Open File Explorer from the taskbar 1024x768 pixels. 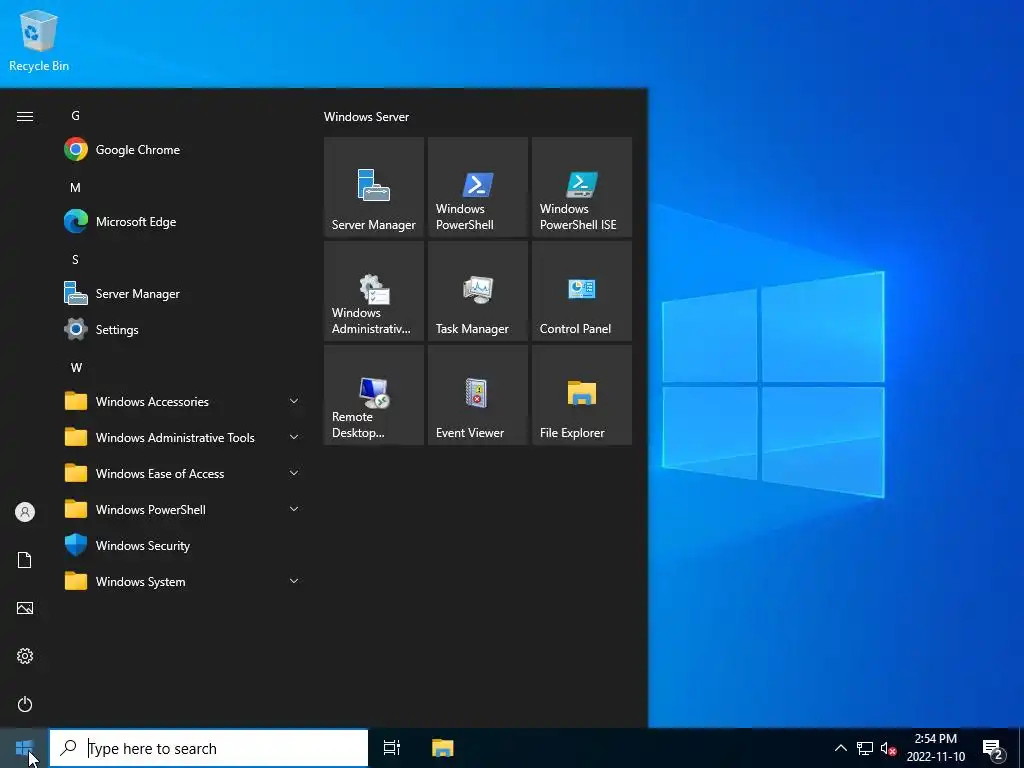pos(443,748)
